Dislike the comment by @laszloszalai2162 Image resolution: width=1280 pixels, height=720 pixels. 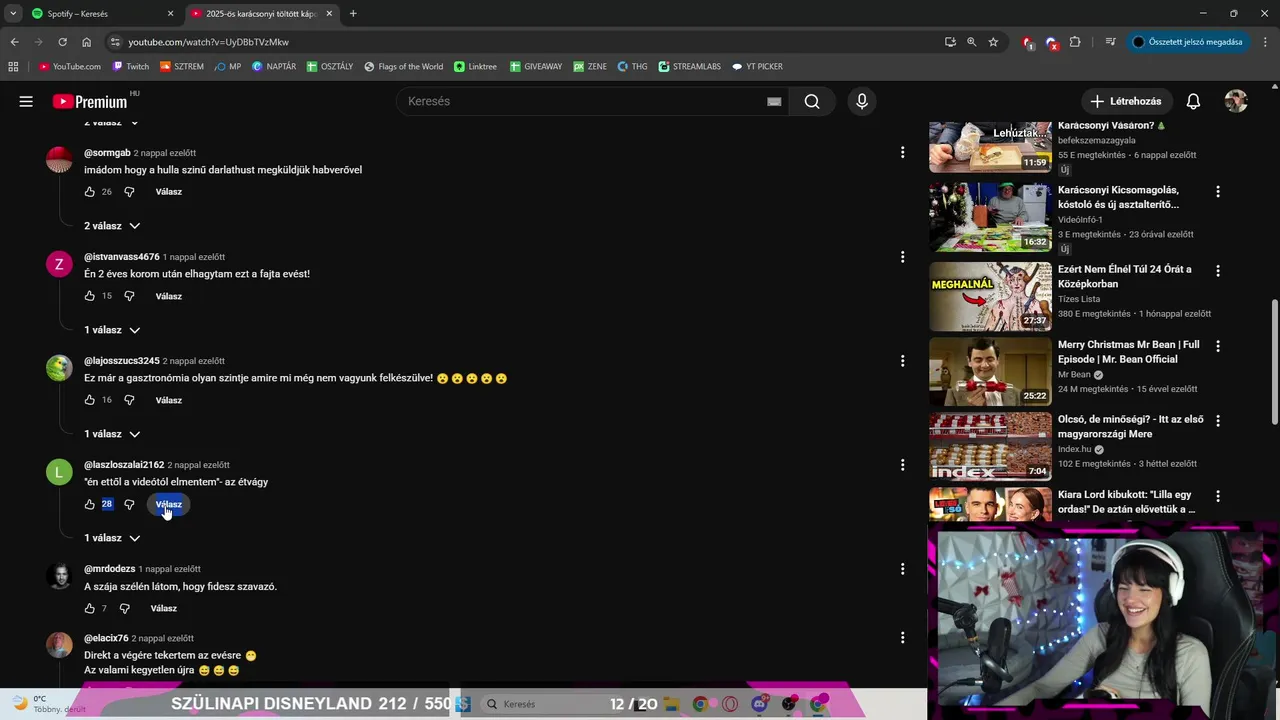tap(129, 504)
